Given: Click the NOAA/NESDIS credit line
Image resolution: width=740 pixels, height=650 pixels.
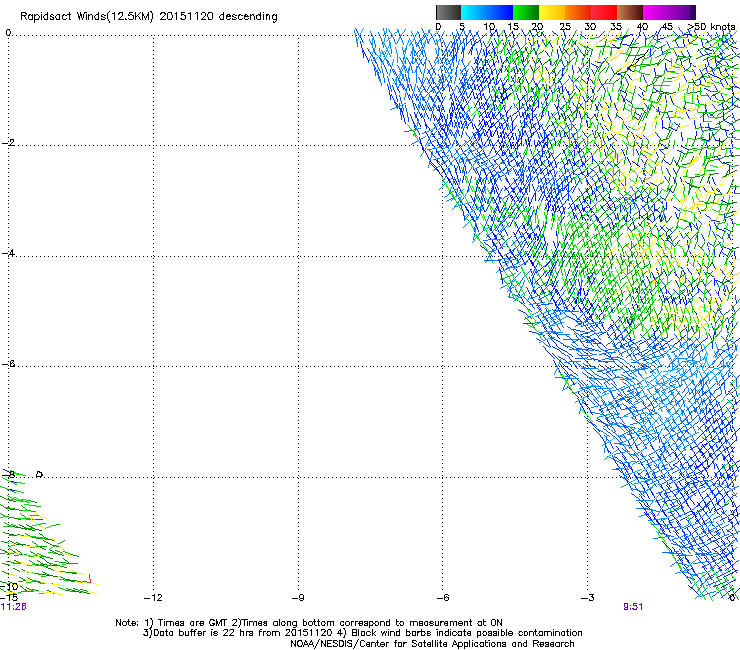Looking at the screenshot, I should (432, 644).
